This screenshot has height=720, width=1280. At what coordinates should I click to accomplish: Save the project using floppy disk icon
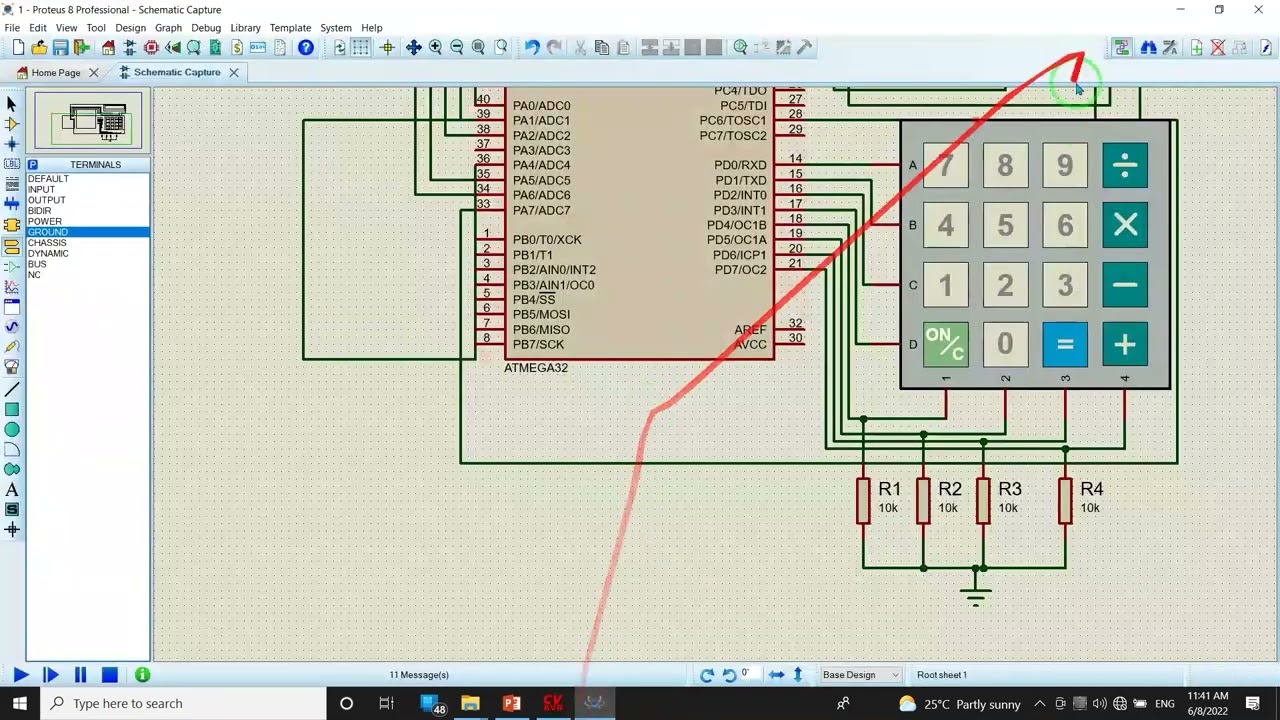point(60,47)
